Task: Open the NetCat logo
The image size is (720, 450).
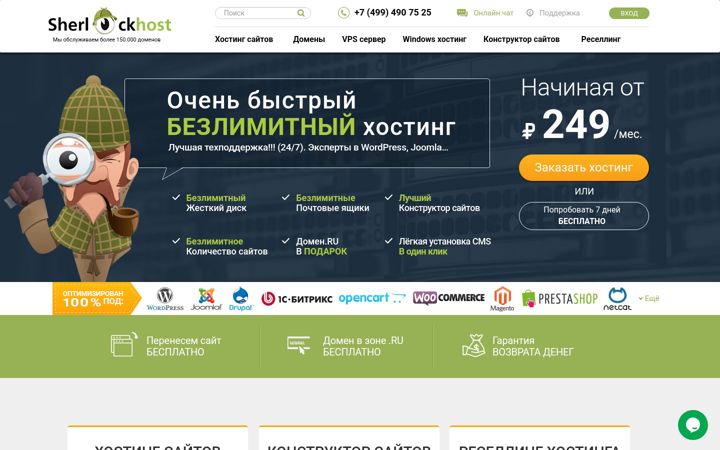Action: coord(617,299)
